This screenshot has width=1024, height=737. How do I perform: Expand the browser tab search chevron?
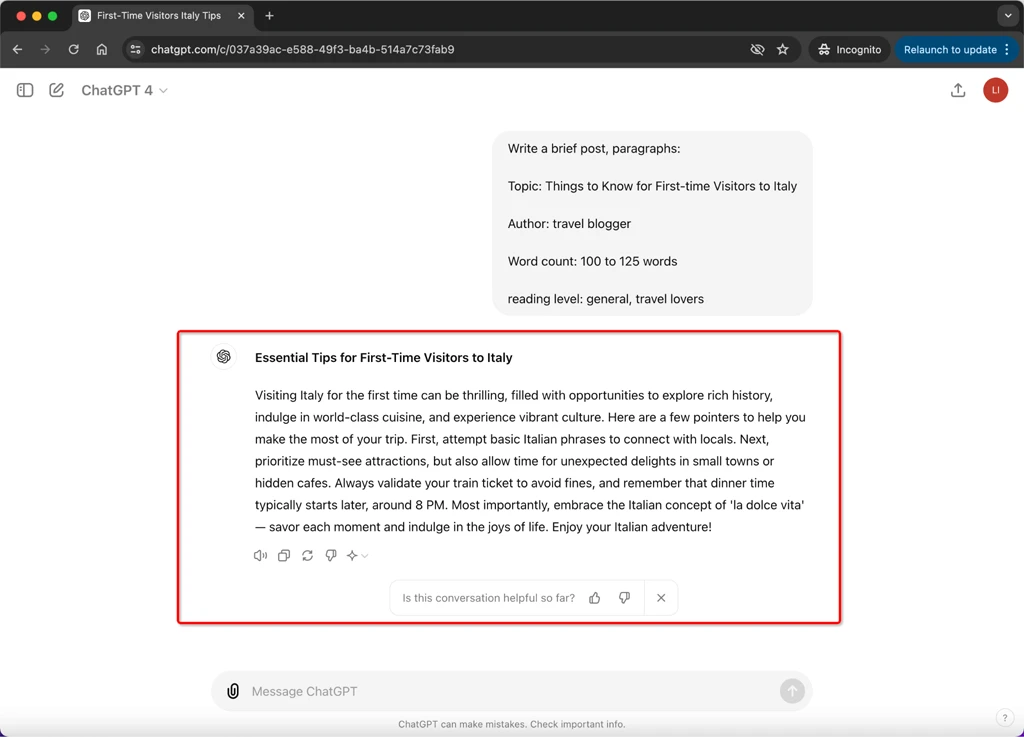[1008, 16]
